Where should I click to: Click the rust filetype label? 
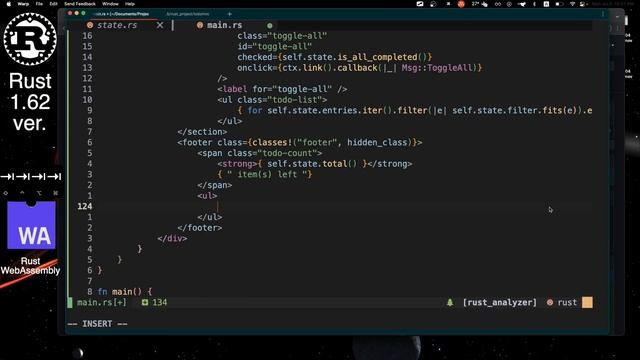coord(567,302)
